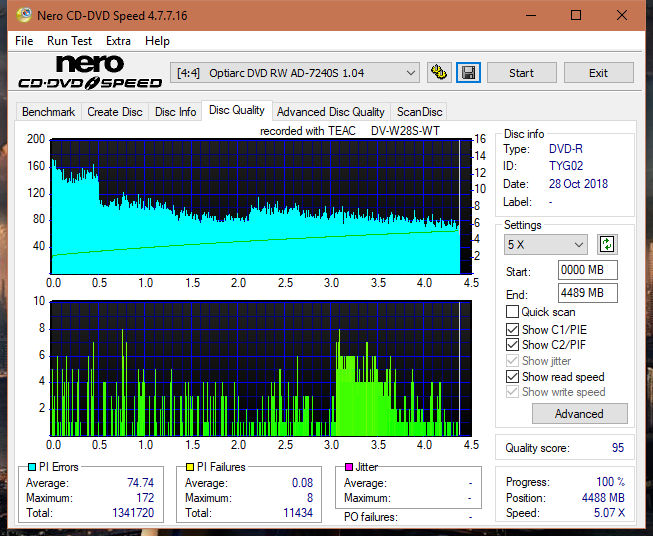Switch to the Disc Info tab
Viewport: 653px width, 536px height.
(175, 112)
